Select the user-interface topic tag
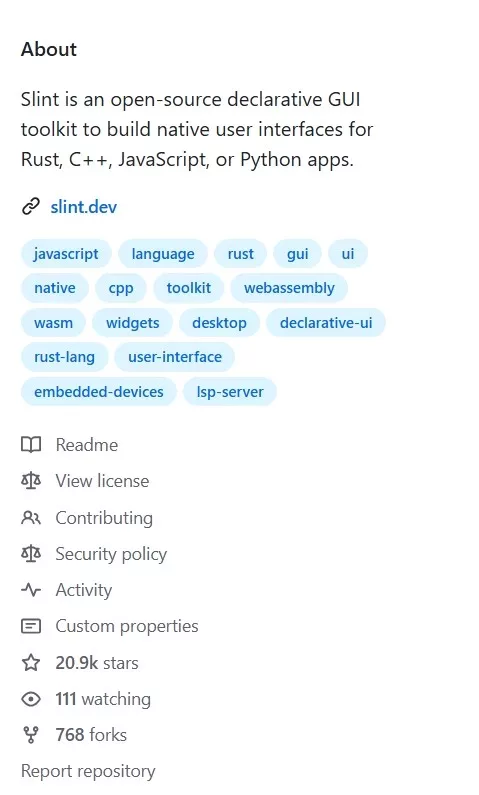Viewport: 479px width, 795px height. pos(175,357)
